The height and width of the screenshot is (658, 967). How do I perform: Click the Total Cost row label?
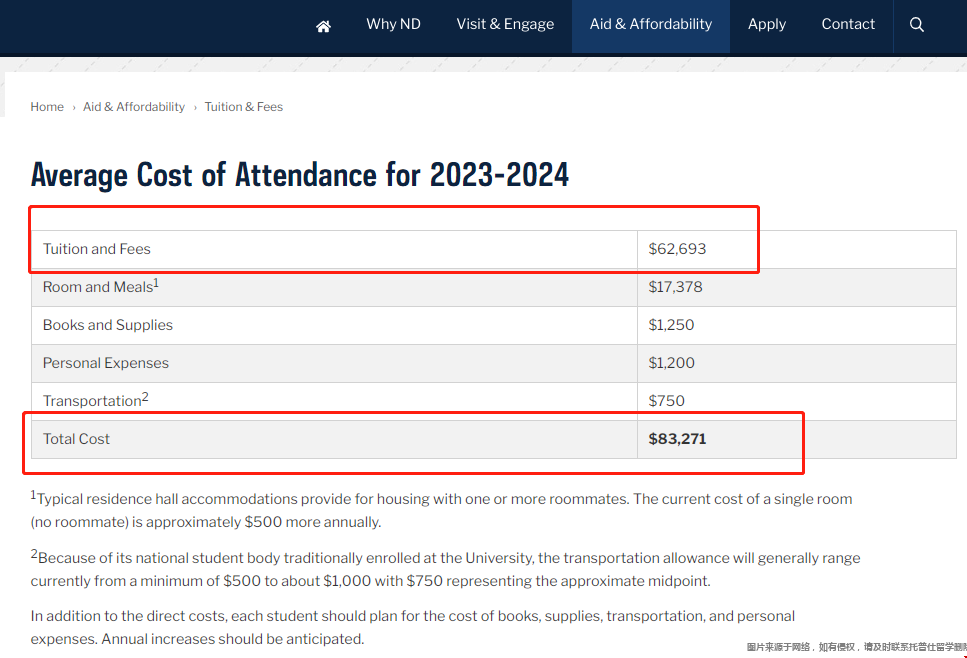[x=76, y=439]
